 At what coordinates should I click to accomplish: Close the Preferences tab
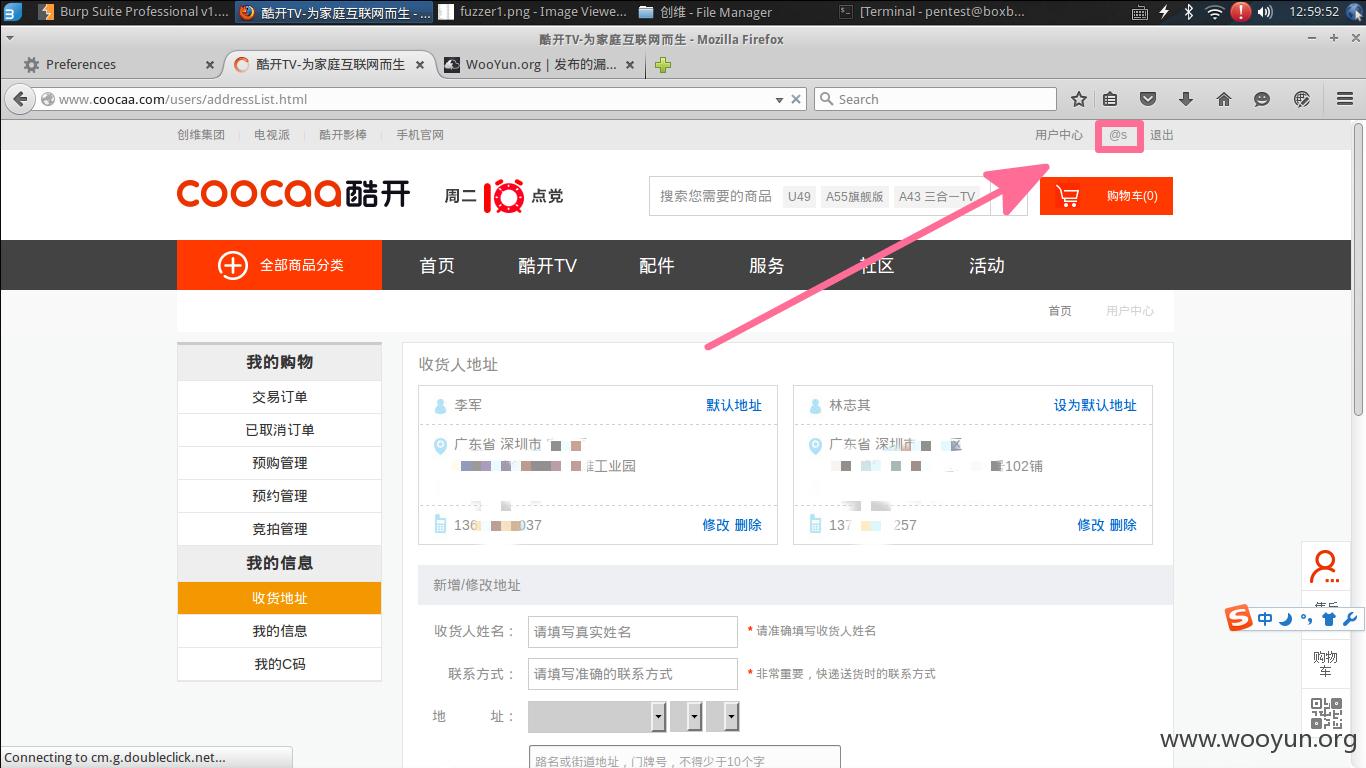[x=209, y=65]
